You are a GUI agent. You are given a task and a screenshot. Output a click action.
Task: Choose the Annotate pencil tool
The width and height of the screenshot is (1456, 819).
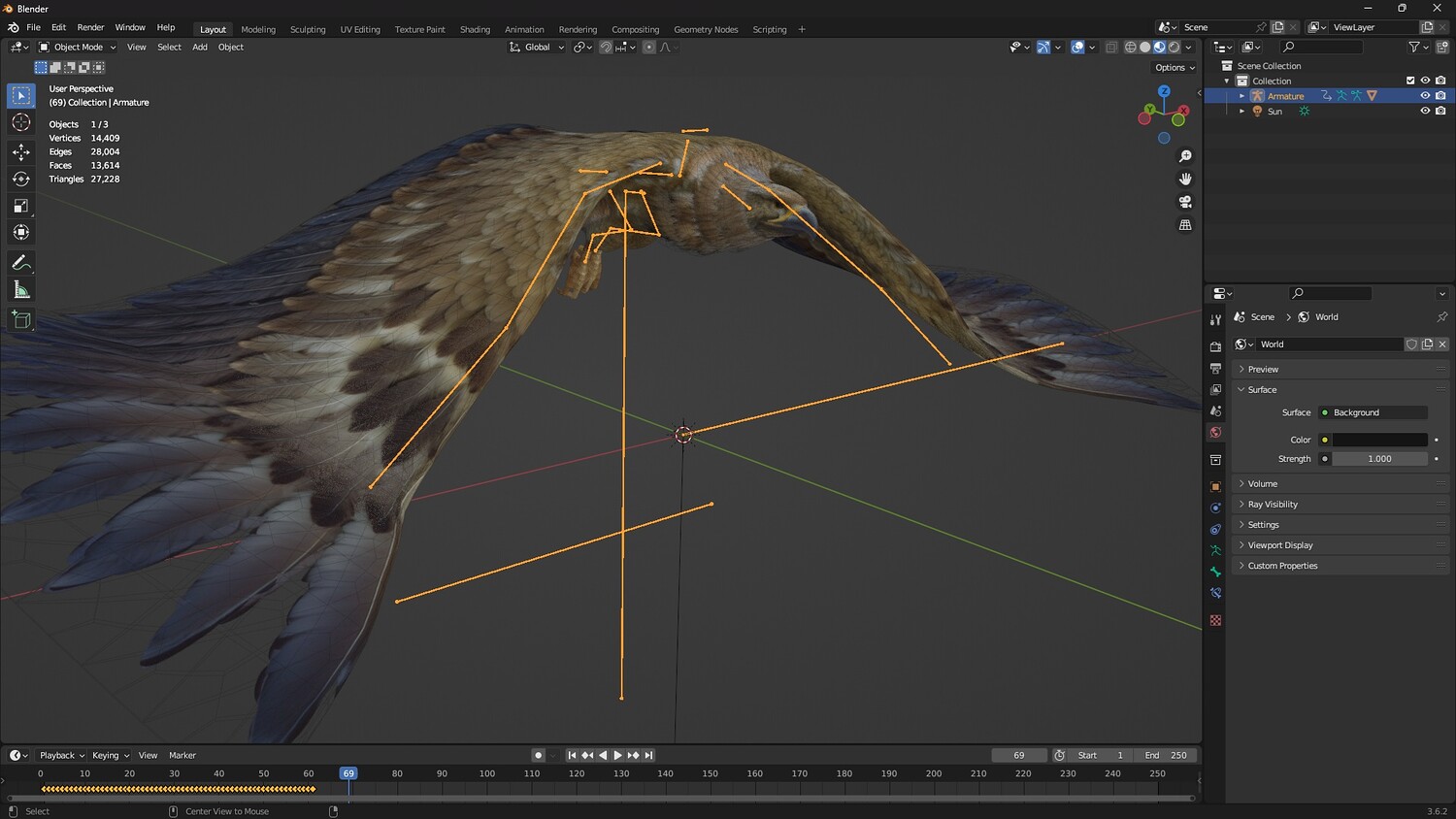pyautogui.click(x=21, y=263)
